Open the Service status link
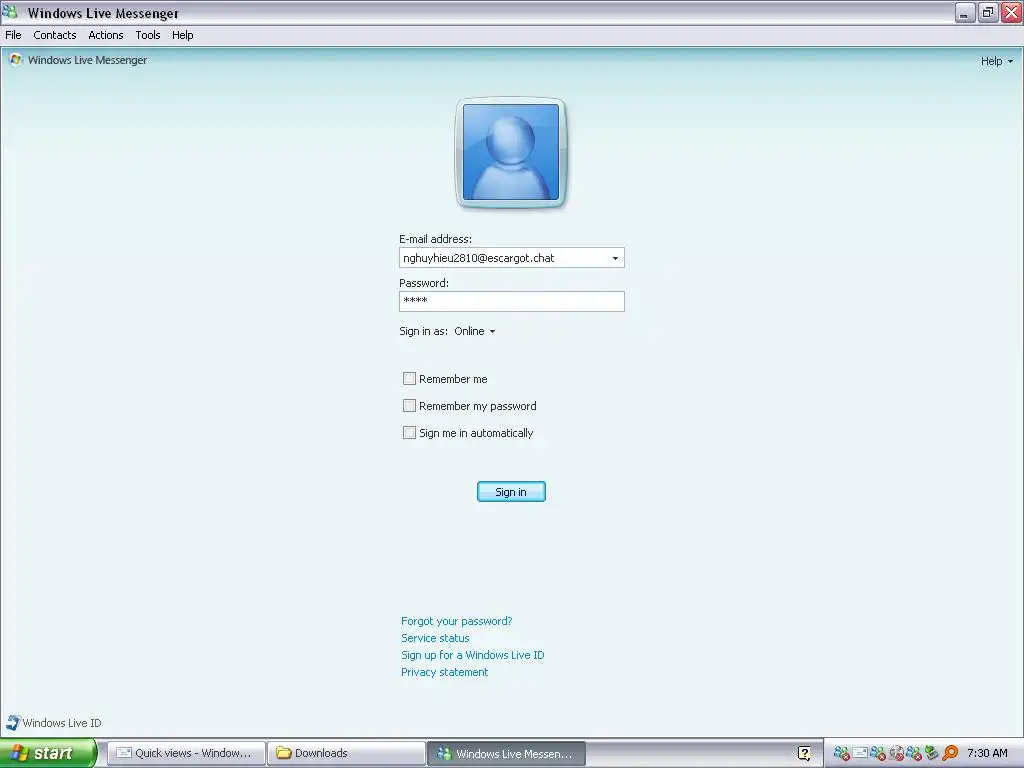1024x768 pixels. pos(435,638)
